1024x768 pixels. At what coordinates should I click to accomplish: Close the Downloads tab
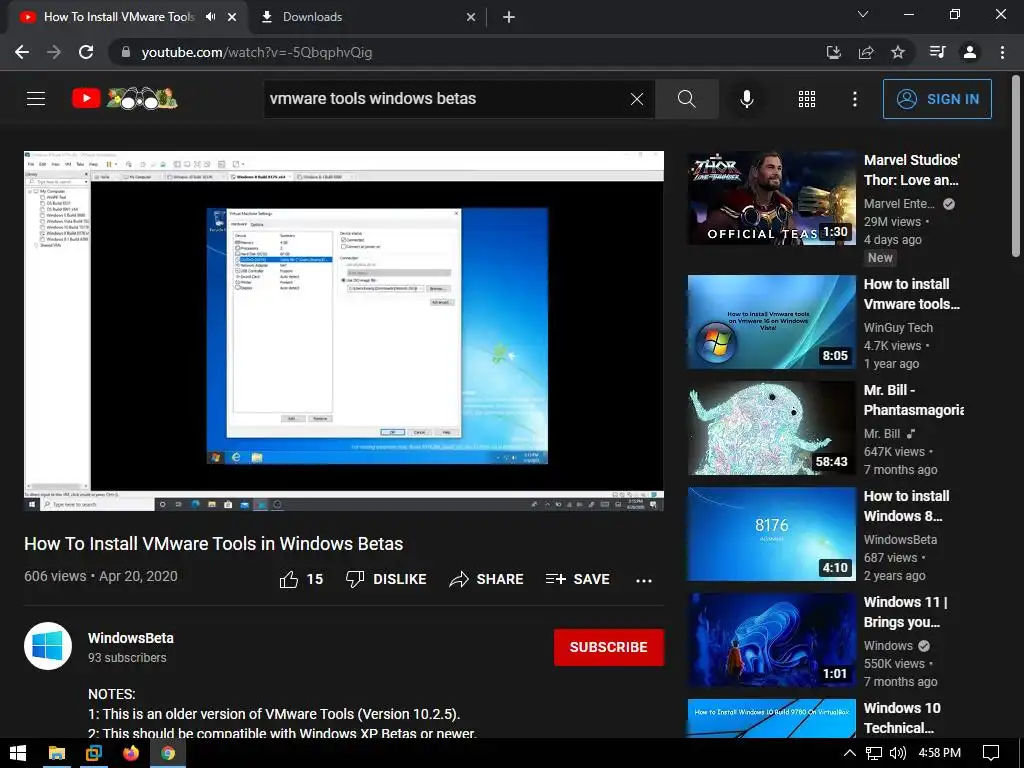471,17
